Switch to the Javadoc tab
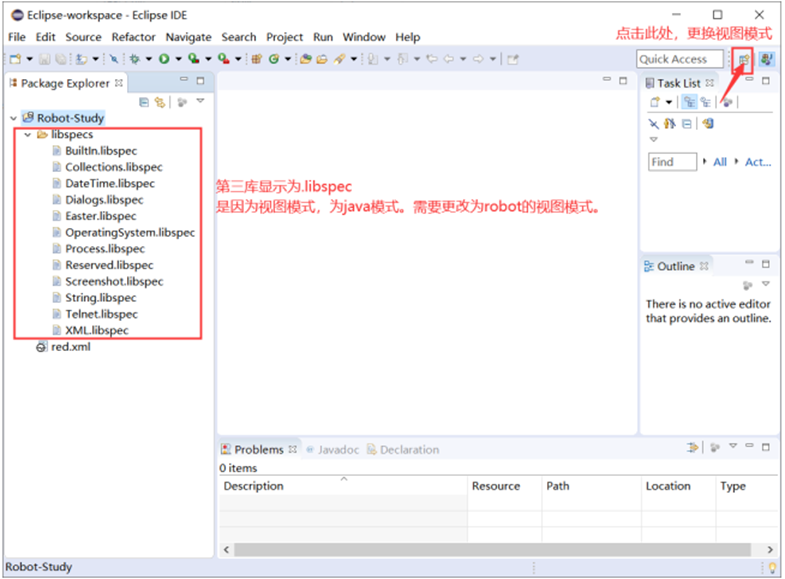Image resolution: width=785 pixels, height=579 pixels. pos(333,450)
